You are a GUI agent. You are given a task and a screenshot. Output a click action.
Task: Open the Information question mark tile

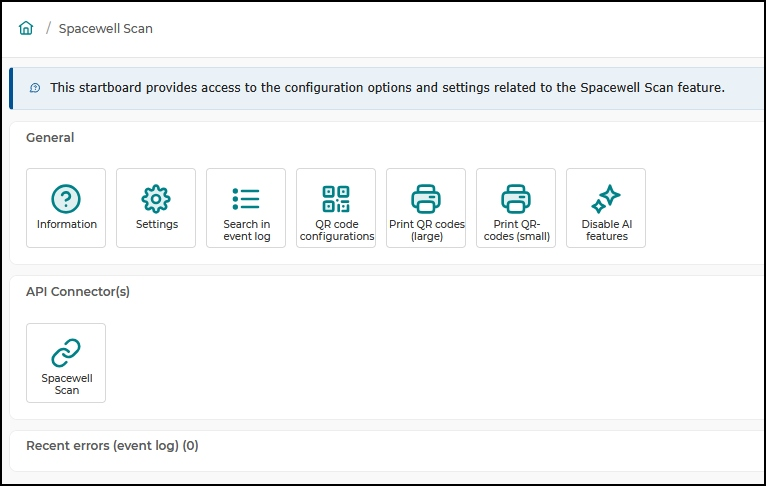[x=66, y=208]
